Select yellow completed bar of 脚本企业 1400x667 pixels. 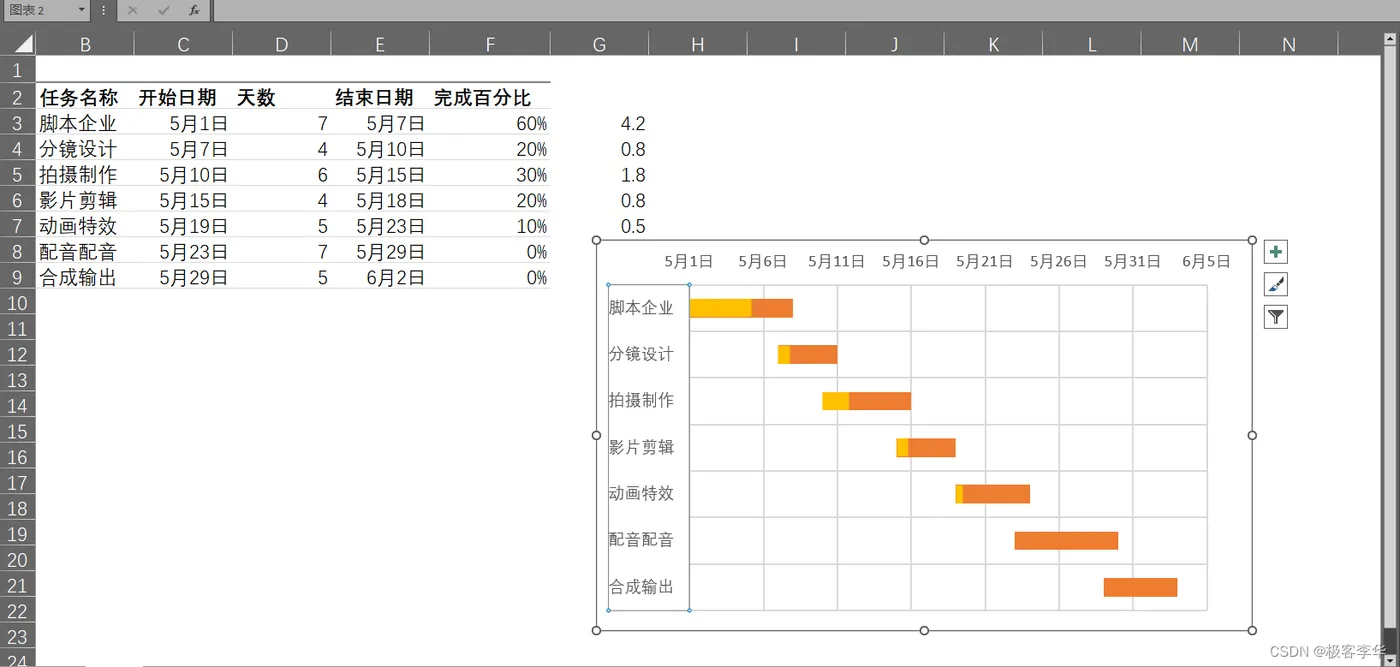tap(721, 308)
